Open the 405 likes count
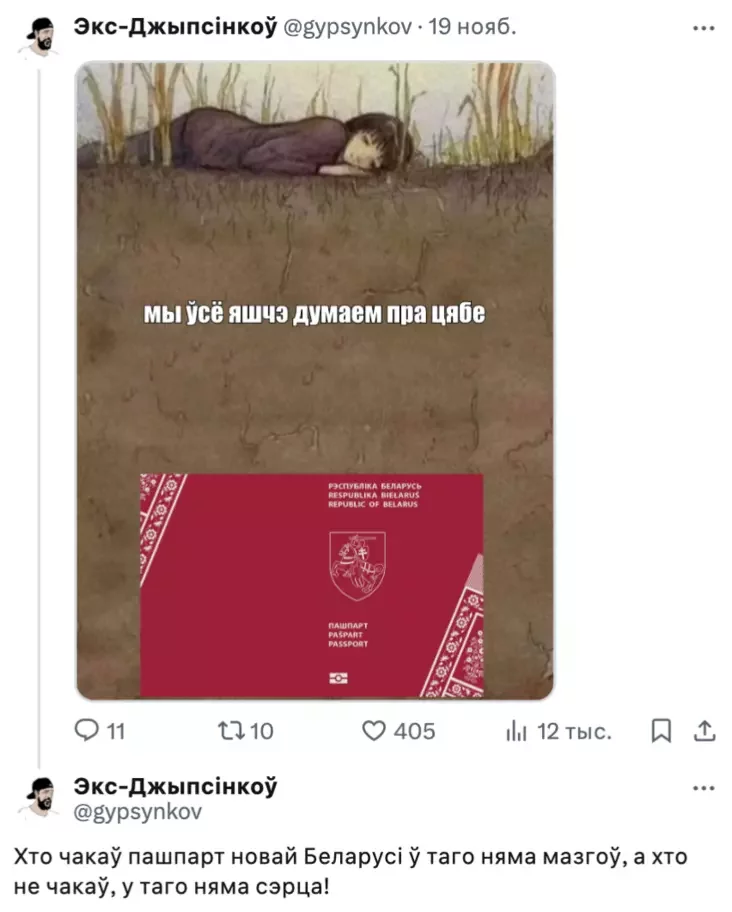Viewport: 732px width, 912px height. point(414,731)
